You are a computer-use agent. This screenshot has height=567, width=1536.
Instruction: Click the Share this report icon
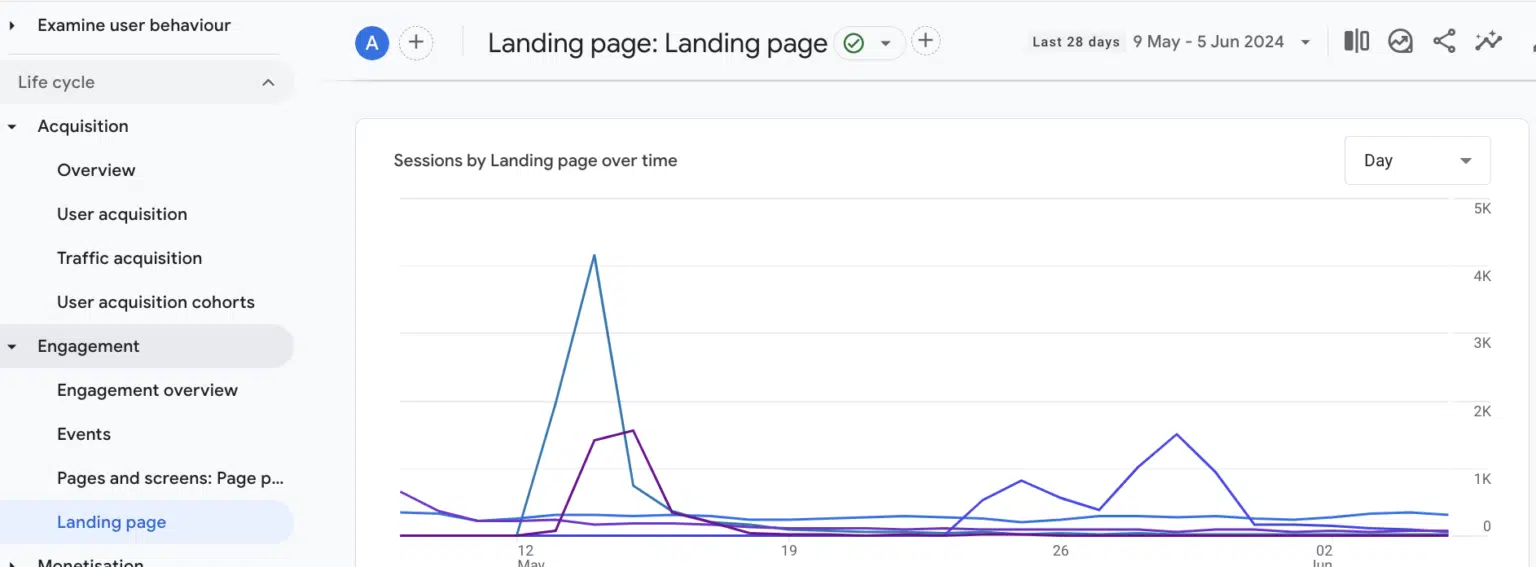(x=1444, y=41)
